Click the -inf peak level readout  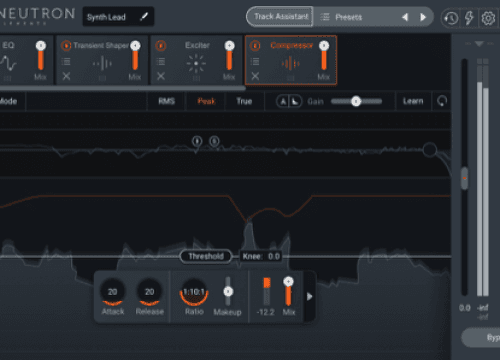point(483,308)
